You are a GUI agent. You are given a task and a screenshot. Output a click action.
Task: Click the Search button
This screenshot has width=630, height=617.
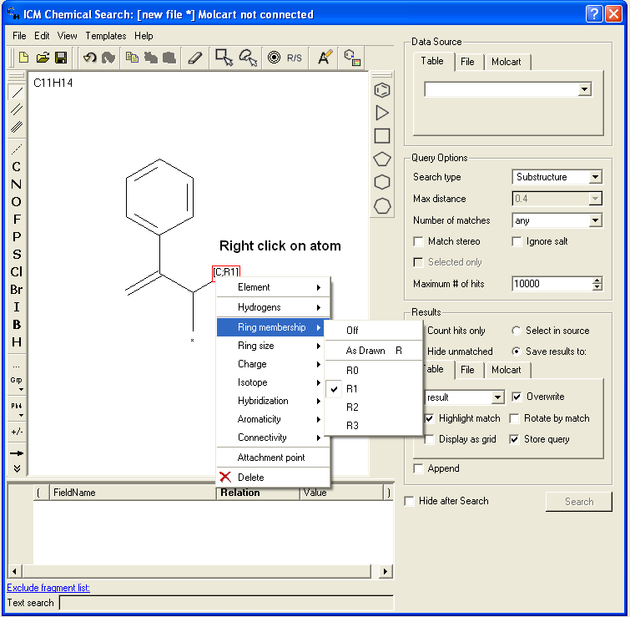coord(578,501)
